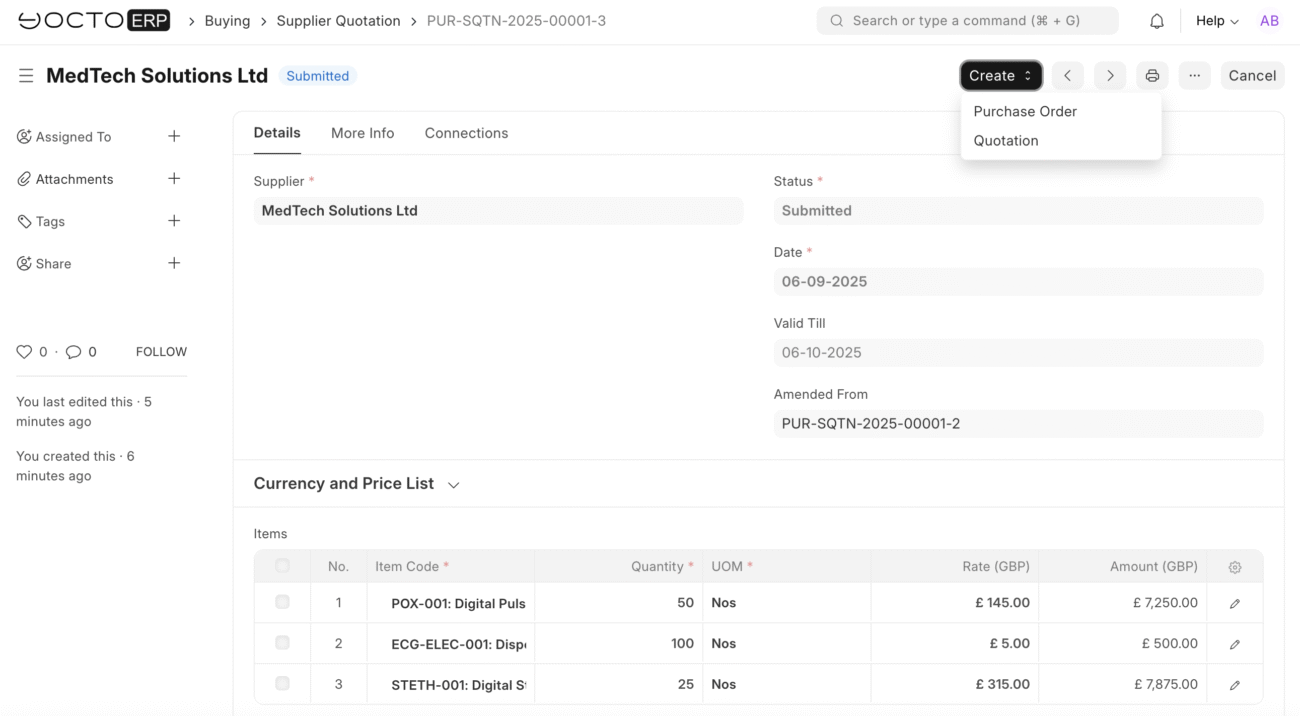
Task: Edit the STETH-001 row with pencil icon
Action: click(1235, 685)
